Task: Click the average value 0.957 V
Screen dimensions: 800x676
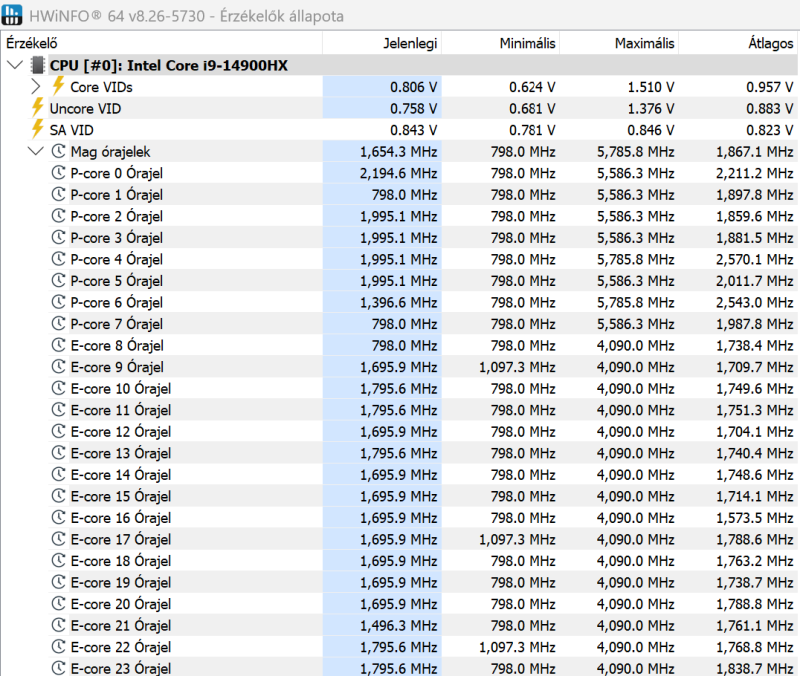Action: coord(769,87)
